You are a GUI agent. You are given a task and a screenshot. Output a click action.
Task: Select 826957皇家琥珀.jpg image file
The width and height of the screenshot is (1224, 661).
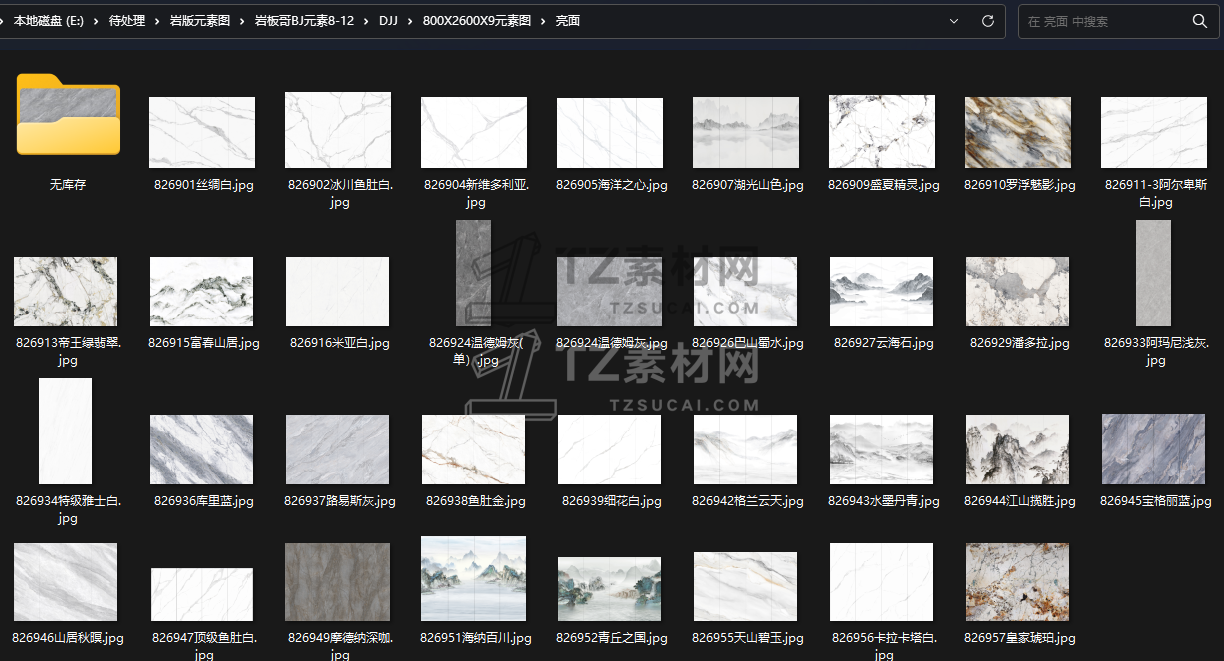[x=1017, y=582]
